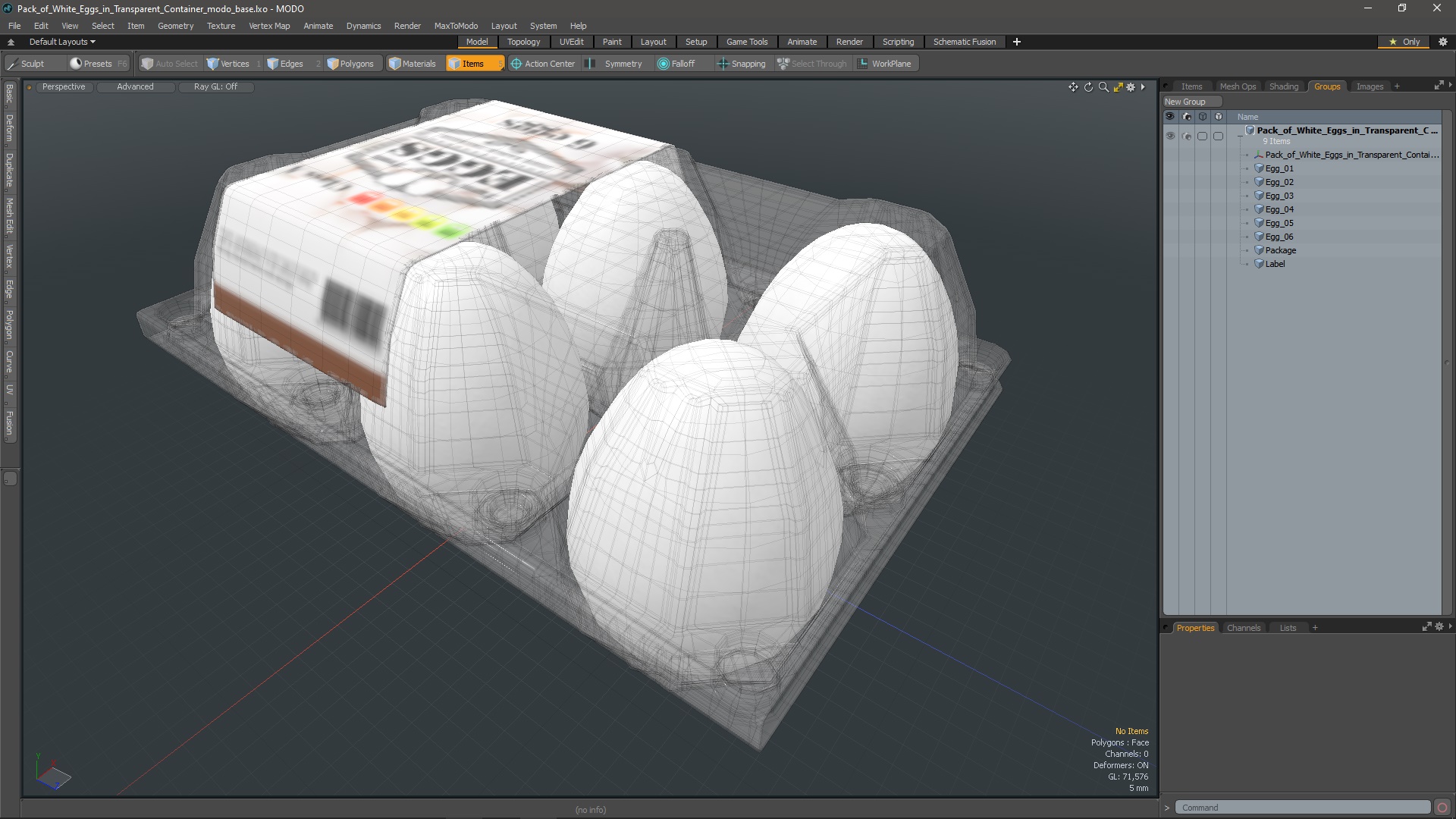
Task: Select the Package mesh item
Action: point(1280,250)
